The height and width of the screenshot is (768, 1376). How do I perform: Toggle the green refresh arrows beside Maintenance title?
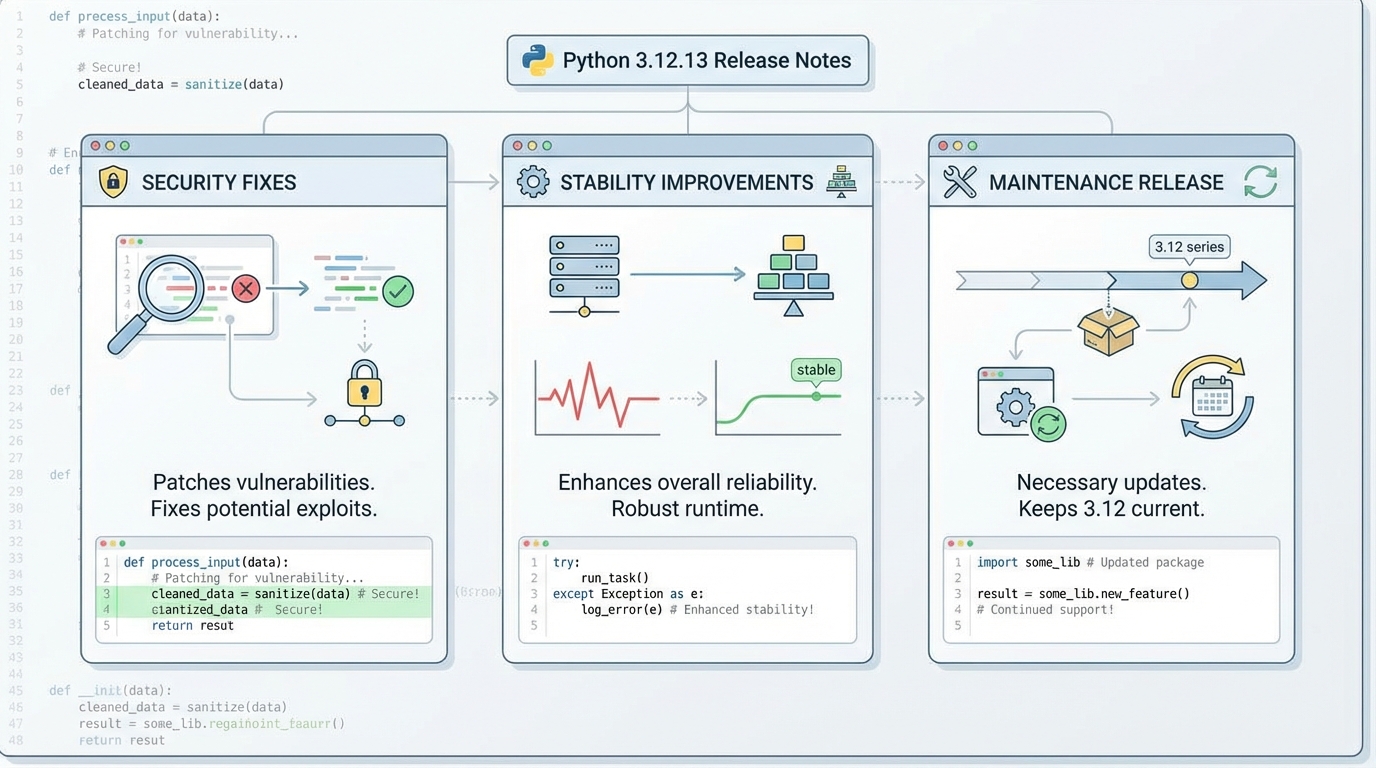1260,182
